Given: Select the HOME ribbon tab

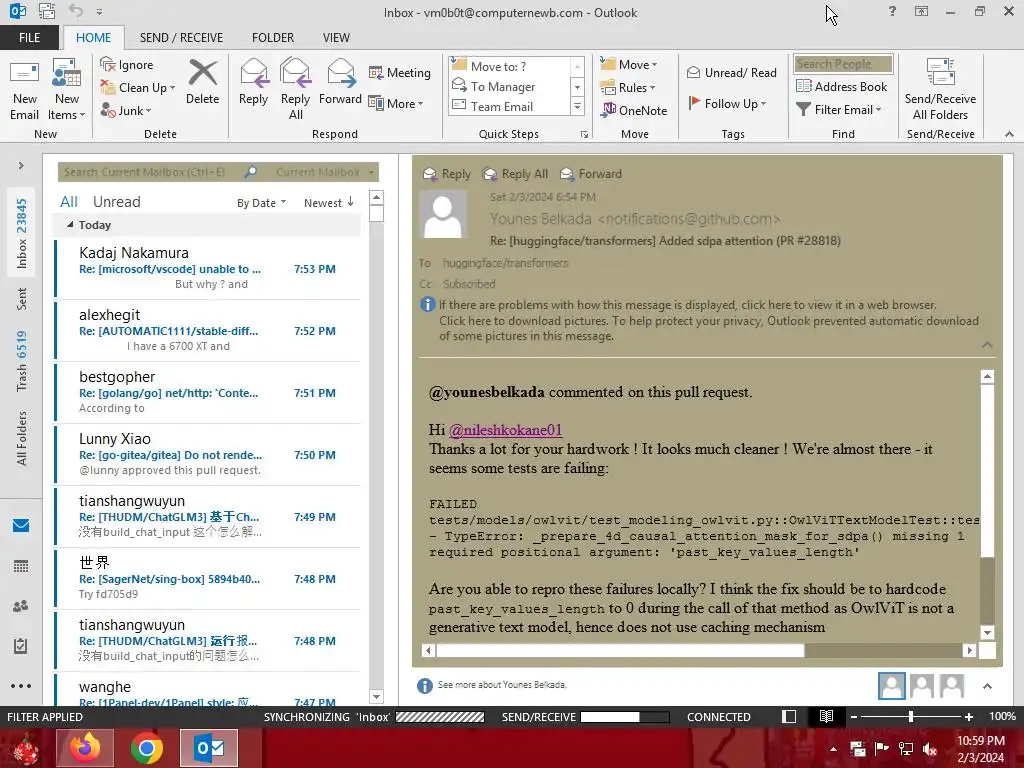Looking at the screenshot, I should click(x=93, y=38).
